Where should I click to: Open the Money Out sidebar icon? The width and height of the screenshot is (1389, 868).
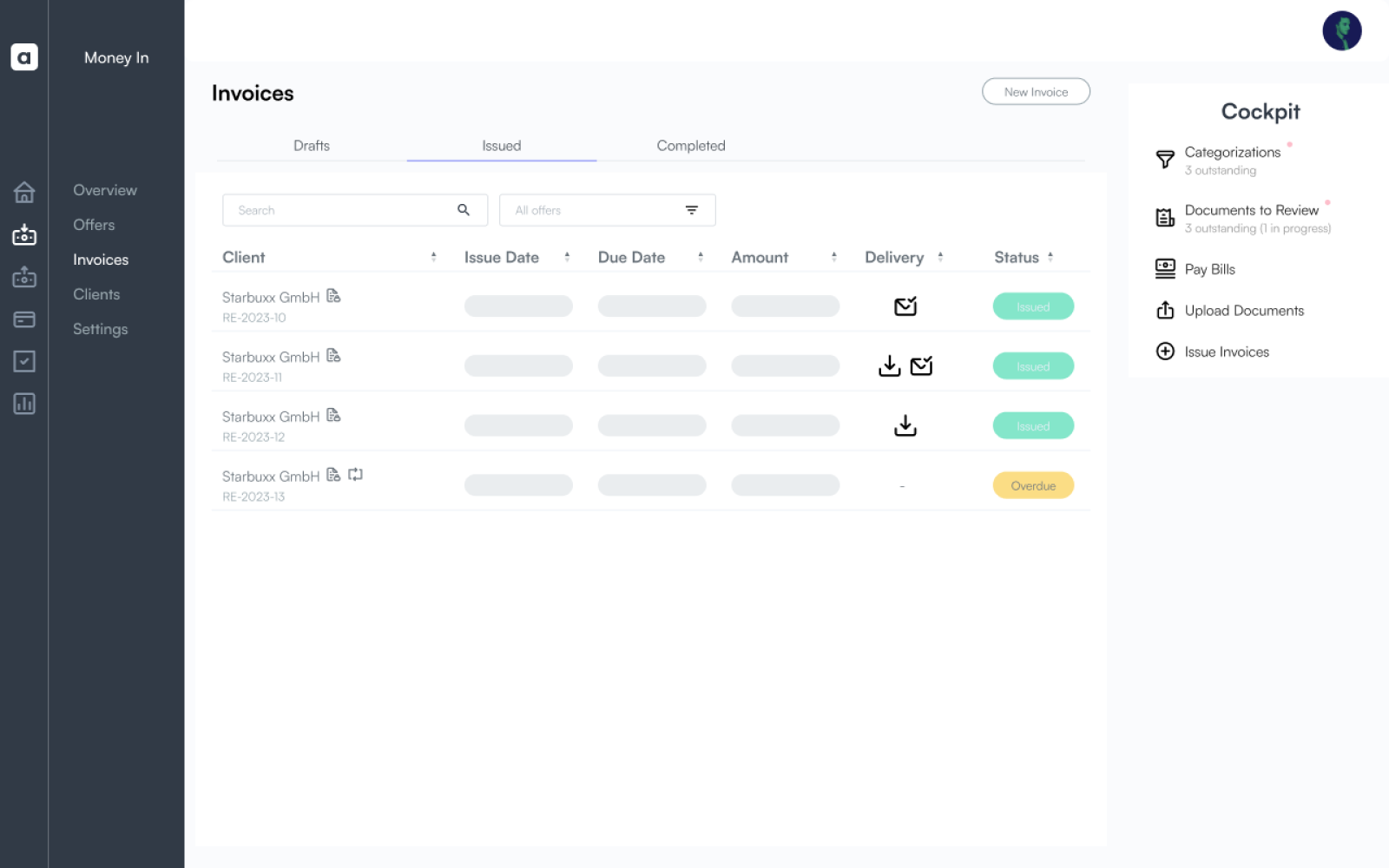(x=24, y=277)
